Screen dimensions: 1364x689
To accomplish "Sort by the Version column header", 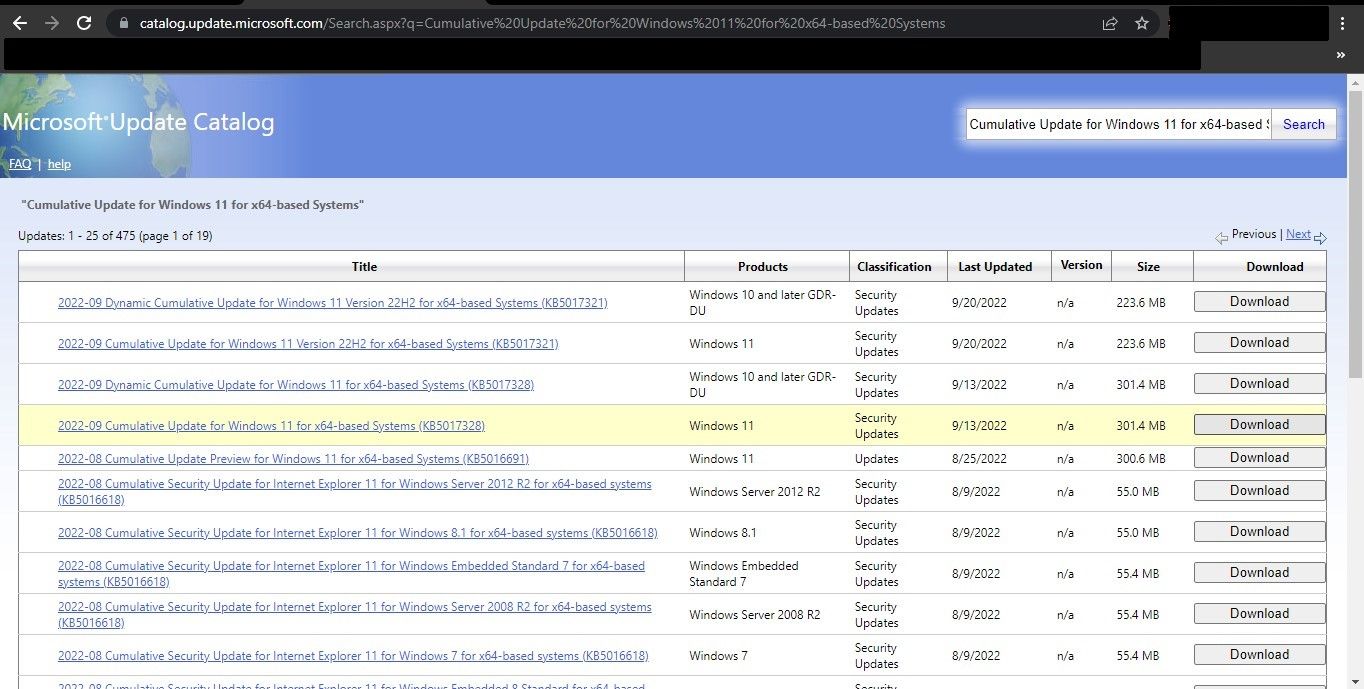I will point(1081,265).
